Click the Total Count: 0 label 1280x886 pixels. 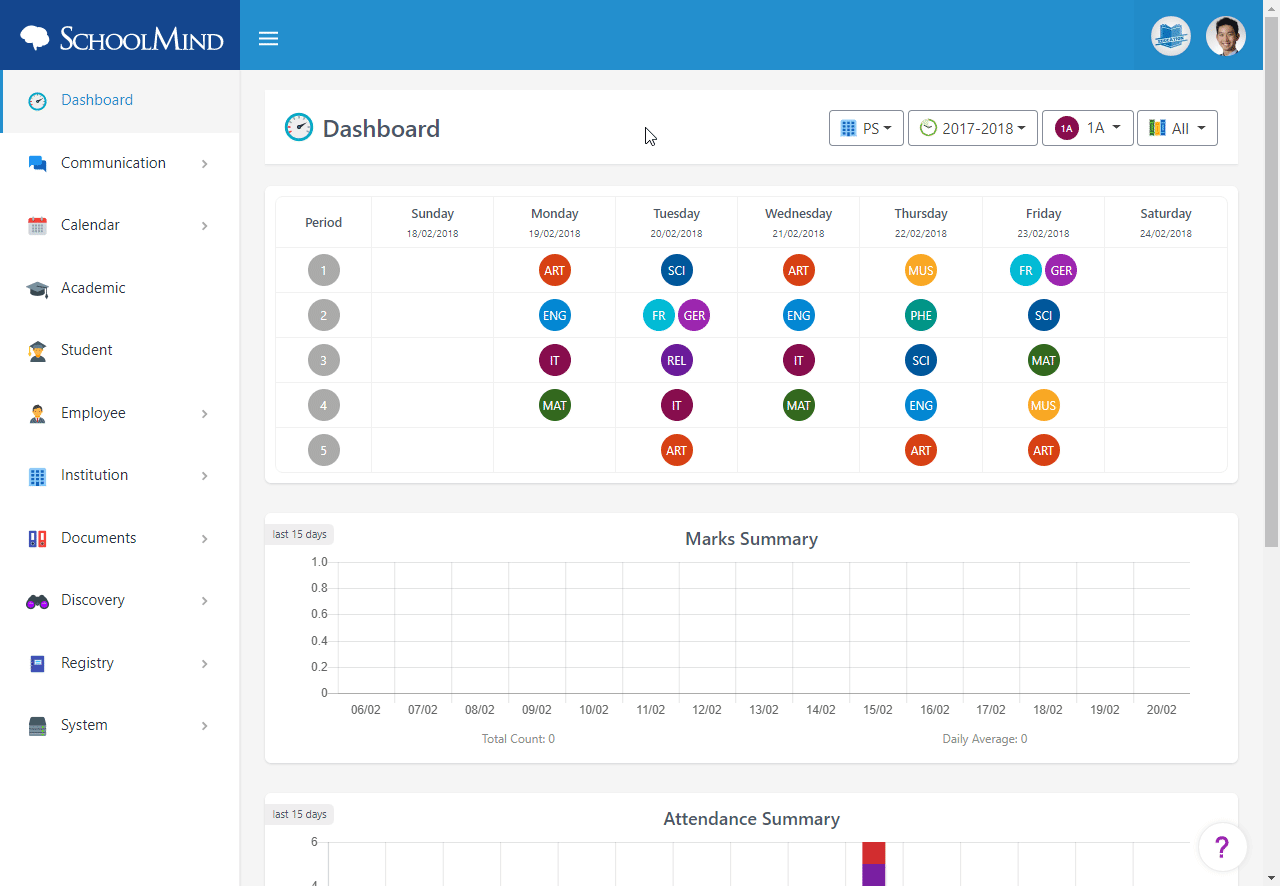point(518,739)
